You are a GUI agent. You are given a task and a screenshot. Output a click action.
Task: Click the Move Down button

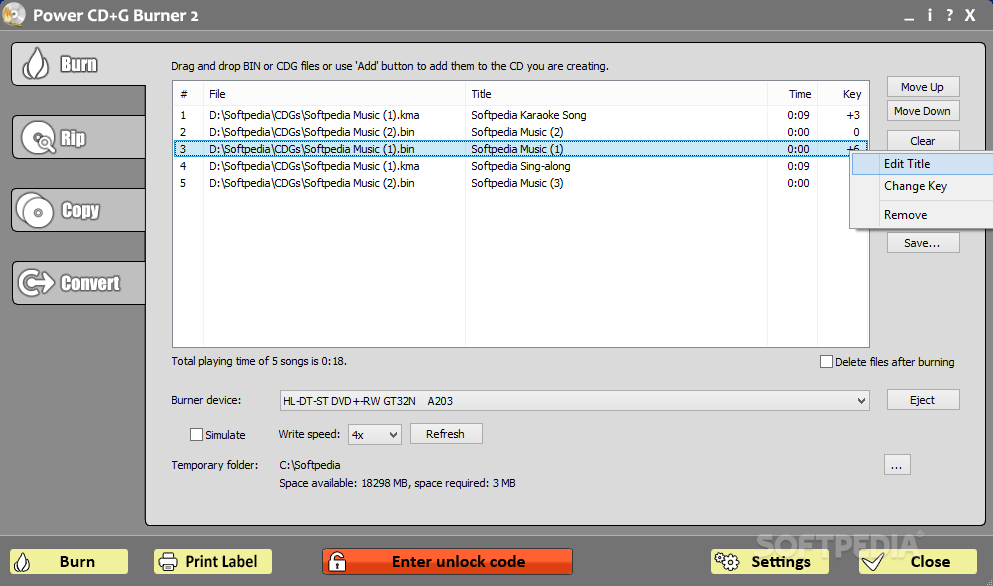[923, 111]
